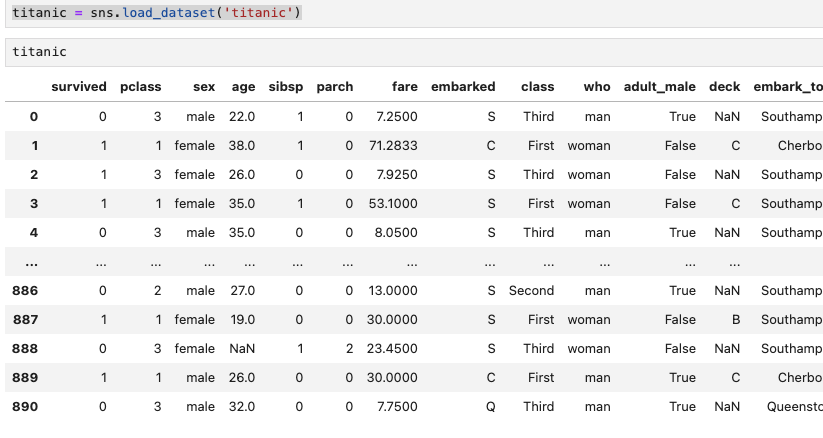Click fare value 13.0000
The height and width of the screenshot is (438, 823).
click(393, 290)
